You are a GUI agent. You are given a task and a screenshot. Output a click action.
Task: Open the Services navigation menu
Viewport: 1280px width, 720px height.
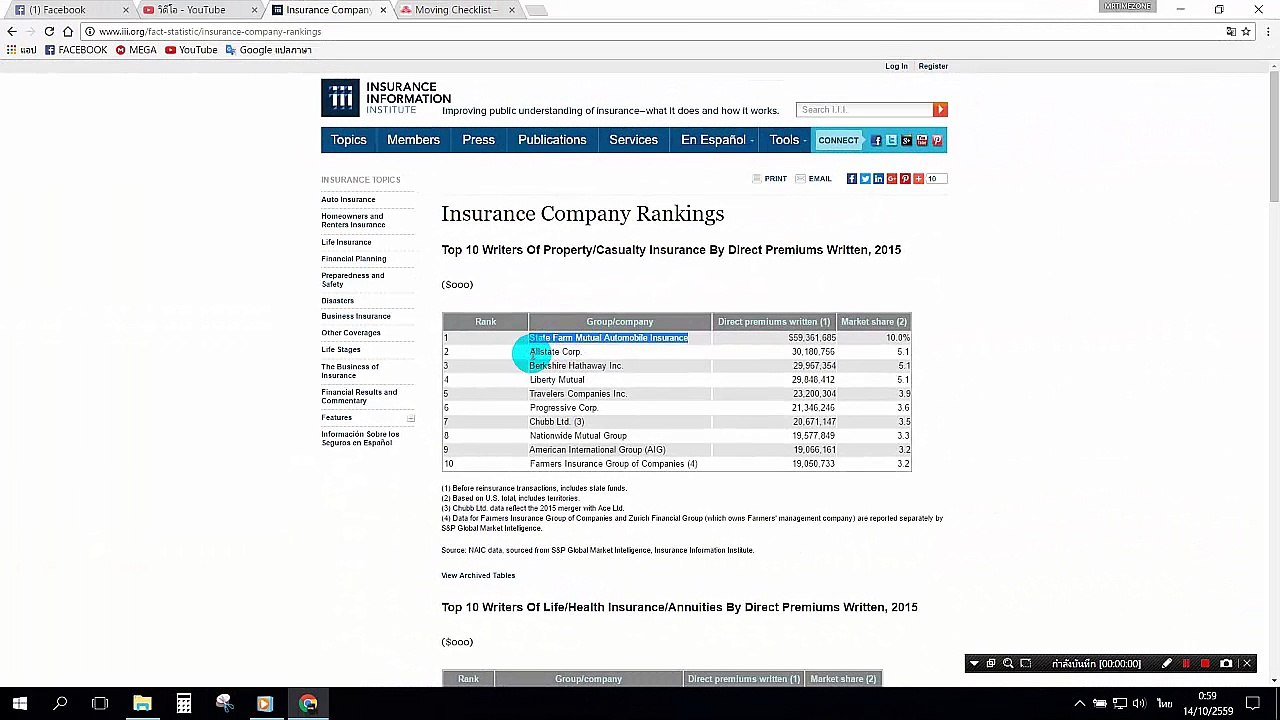(x=633, y=140)
